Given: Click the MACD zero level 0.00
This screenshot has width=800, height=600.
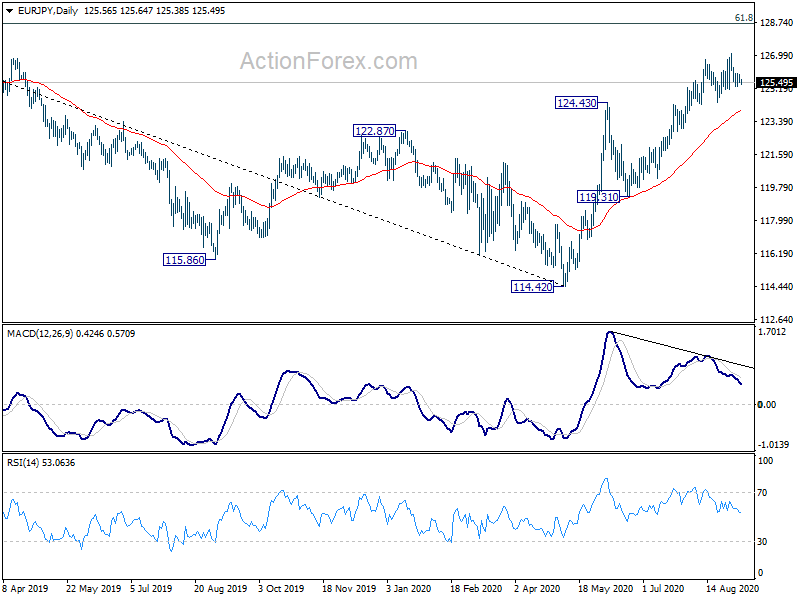Looking at the screenshot, I should [x=767, y=405].
